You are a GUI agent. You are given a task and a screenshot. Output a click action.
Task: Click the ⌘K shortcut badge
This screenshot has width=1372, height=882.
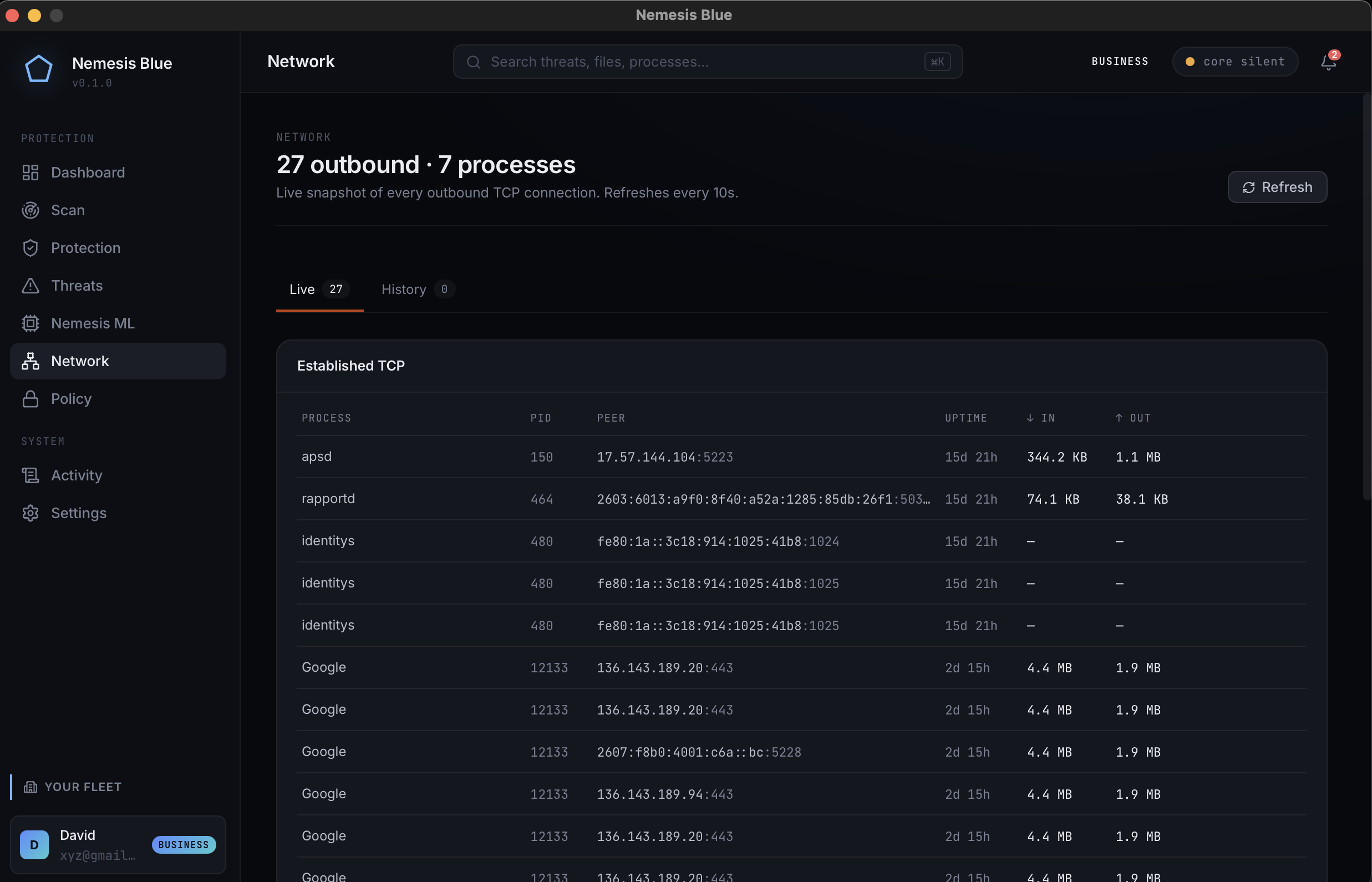(937, 62)
